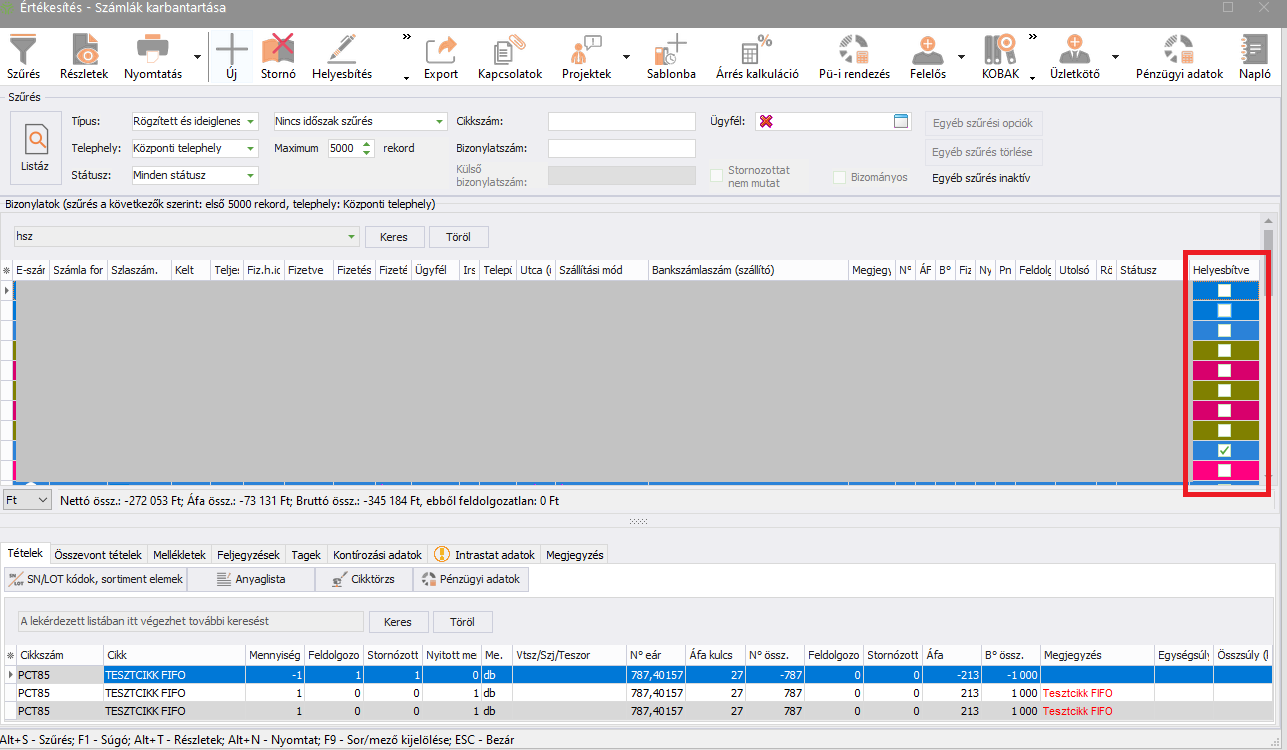Tick the first row Helyesbítve checkbox
The image size is (1287, 750).
pos(1224,290)
